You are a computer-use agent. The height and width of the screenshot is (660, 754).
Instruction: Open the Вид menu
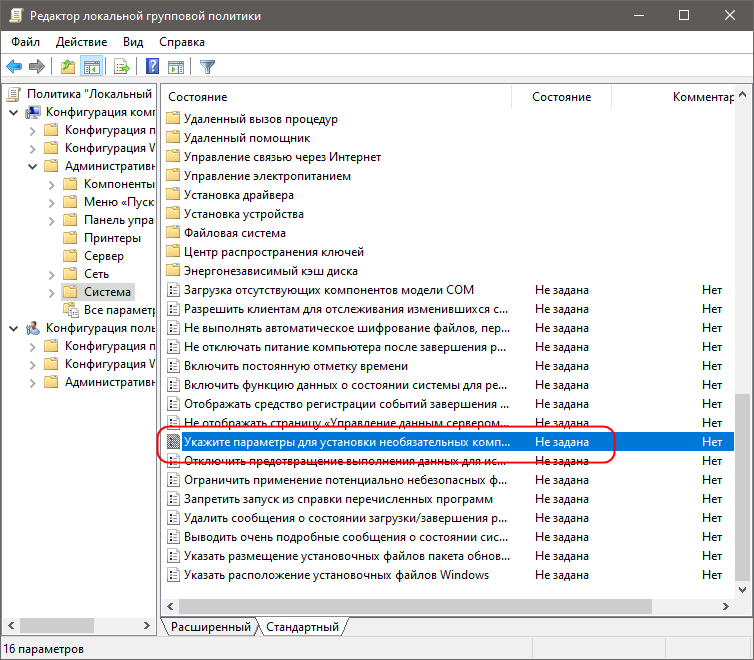click(x=133, y=42)
